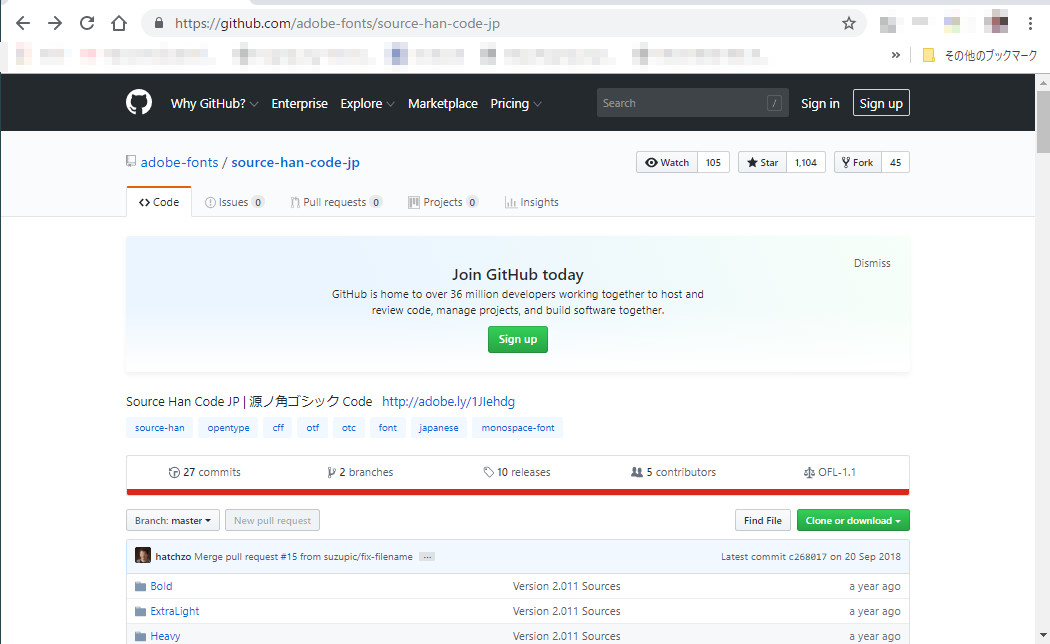Switch to the Issues tab
This screenshot has width=1050, height=644.
click(x=234, y=202)
